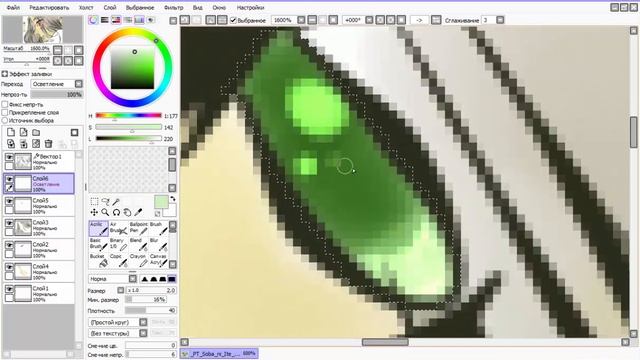Open the Редактировать menu
The image size is (640, 360).
pyautogui.click(x=49, y=8)
